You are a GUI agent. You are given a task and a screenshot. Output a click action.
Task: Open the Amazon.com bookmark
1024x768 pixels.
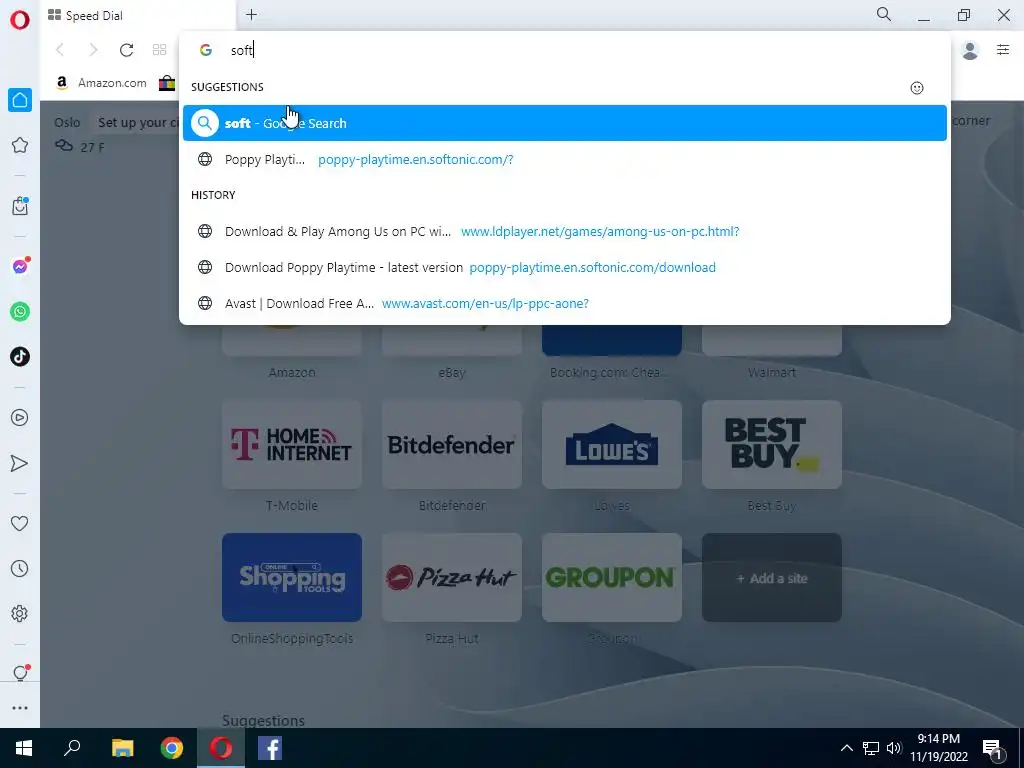[101, 83]
